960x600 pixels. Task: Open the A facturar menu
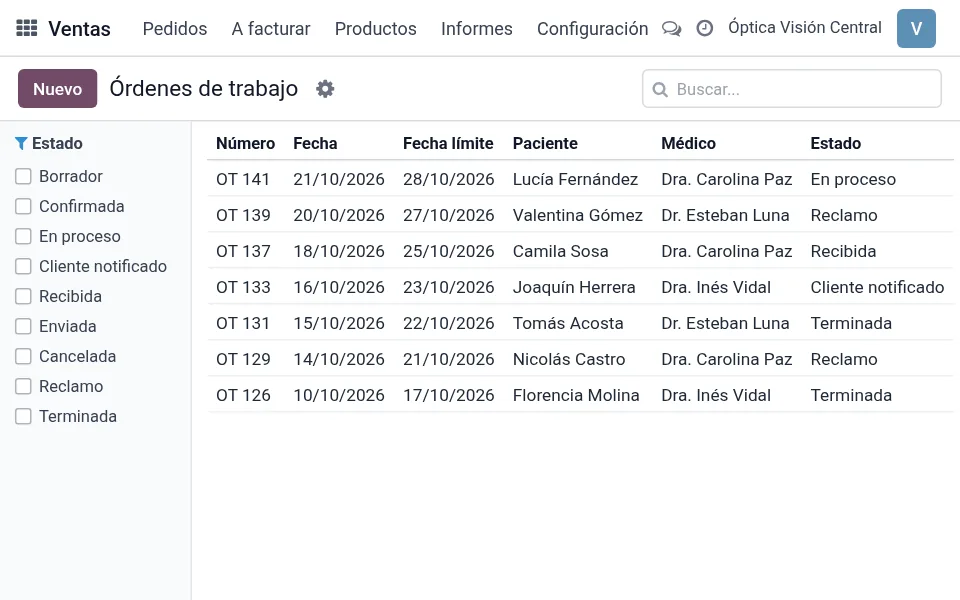click(x=271, y=29)
